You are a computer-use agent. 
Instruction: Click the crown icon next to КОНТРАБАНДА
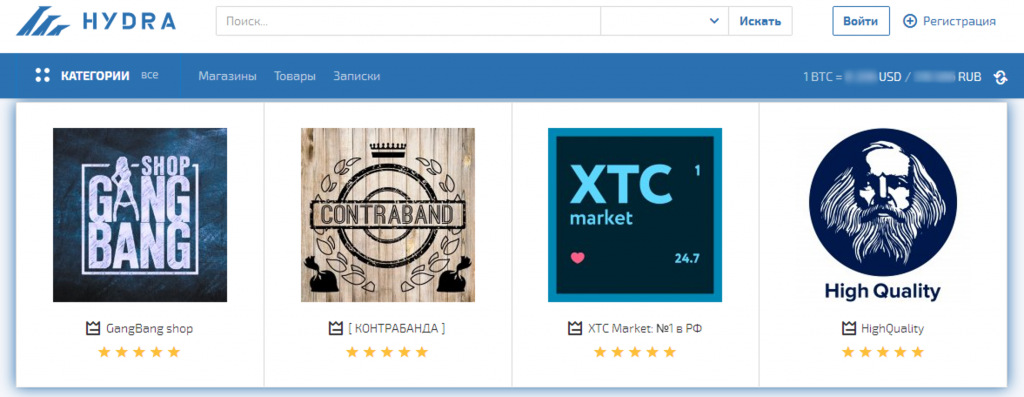point(335,328)
